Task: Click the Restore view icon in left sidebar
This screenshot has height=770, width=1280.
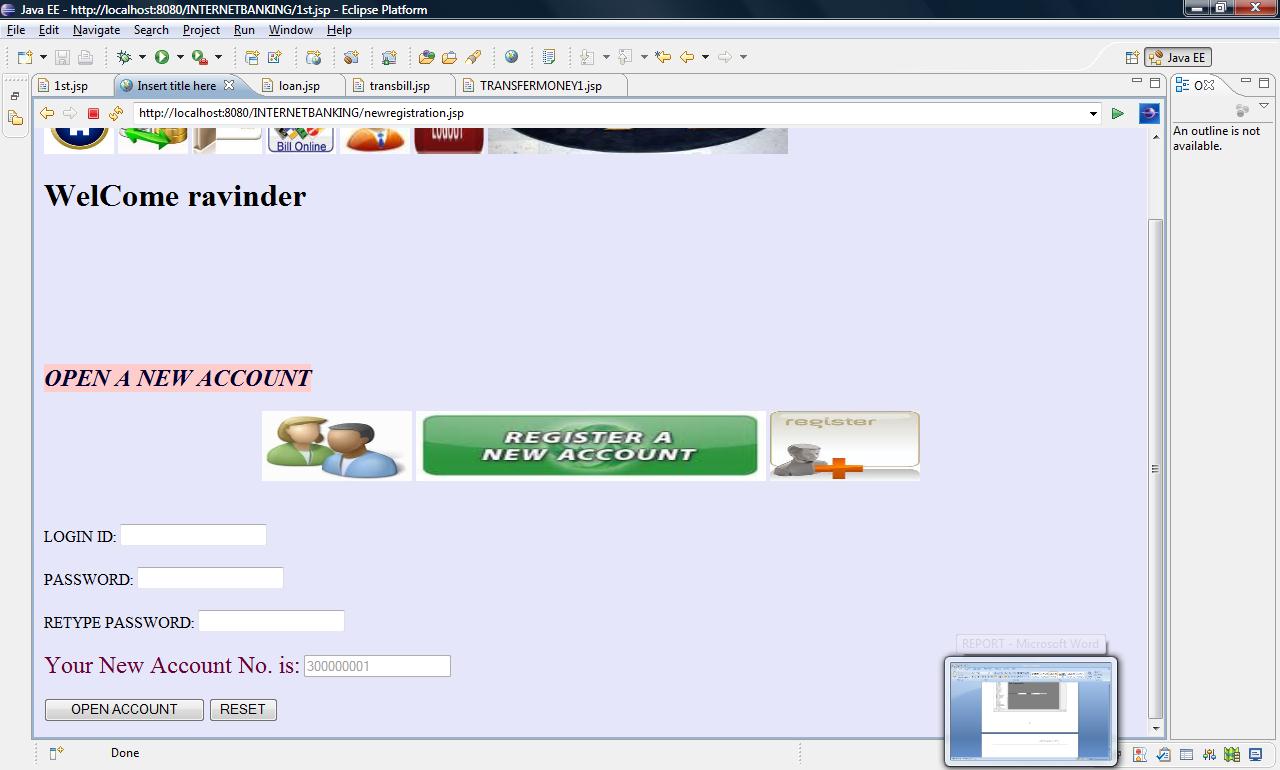Action: pyautogui.click(x=15, y=96)
